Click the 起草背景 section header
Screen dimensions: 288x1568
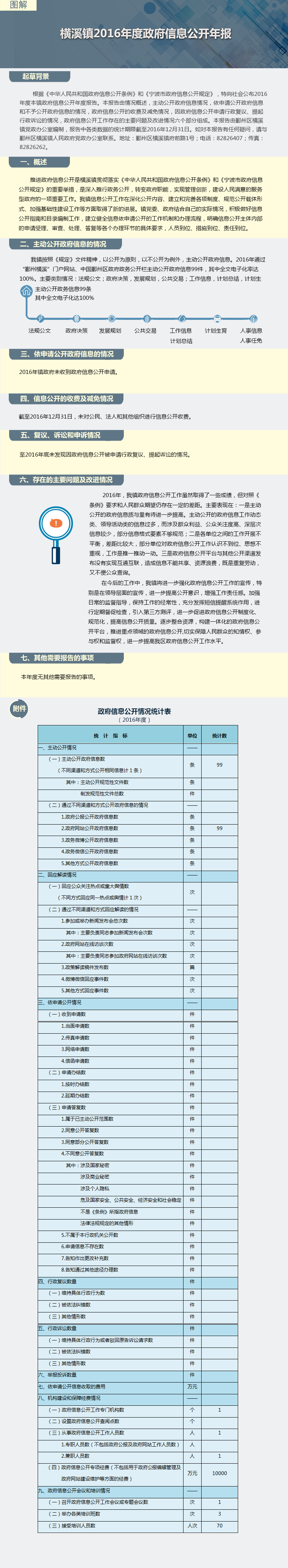coord(40,77)
